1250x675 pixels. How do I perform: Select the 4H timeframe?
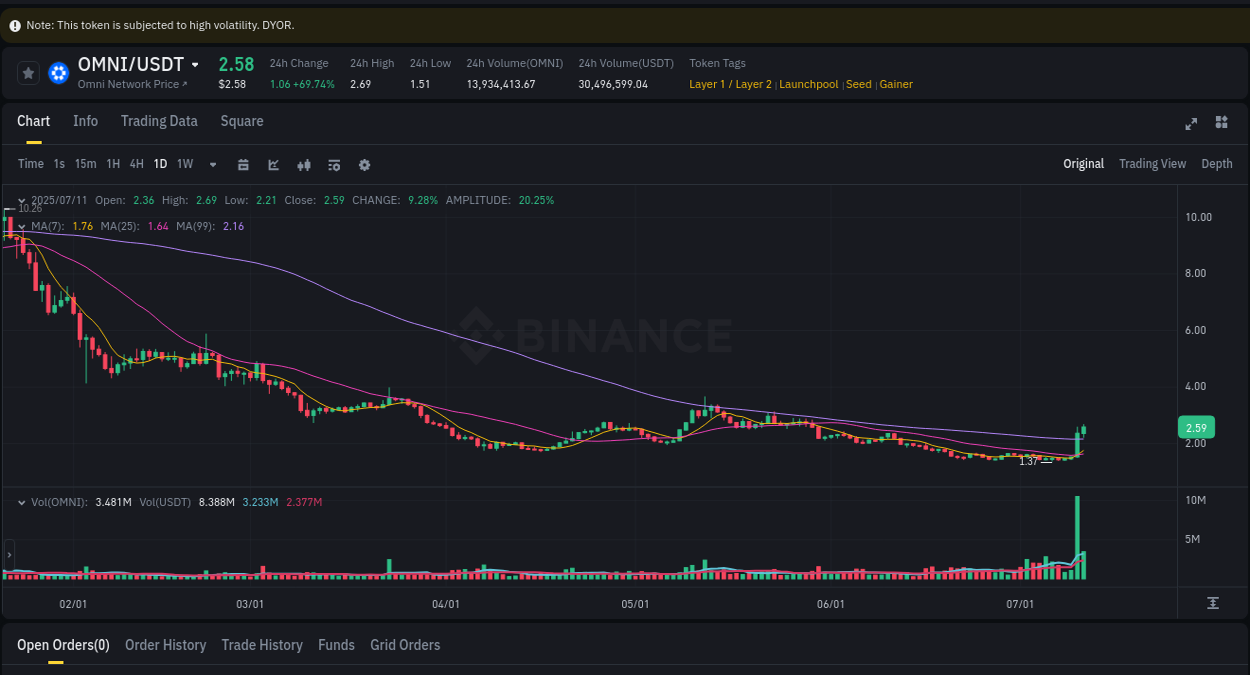(136, 164)
